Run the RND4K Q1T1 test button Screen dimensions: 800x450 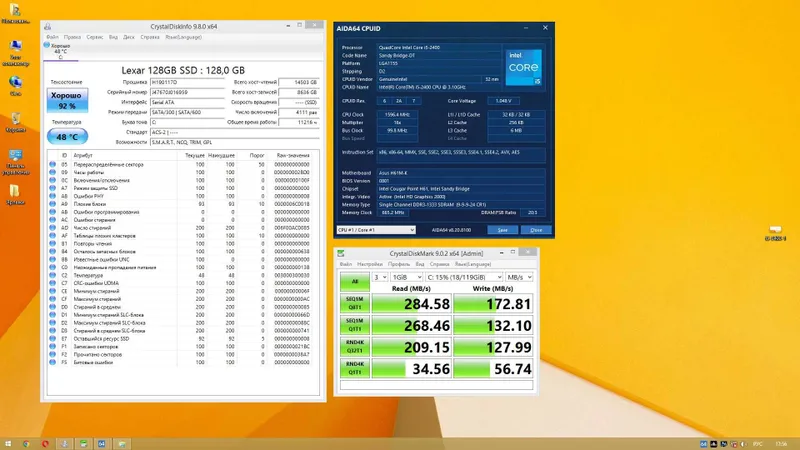[355, 368]
